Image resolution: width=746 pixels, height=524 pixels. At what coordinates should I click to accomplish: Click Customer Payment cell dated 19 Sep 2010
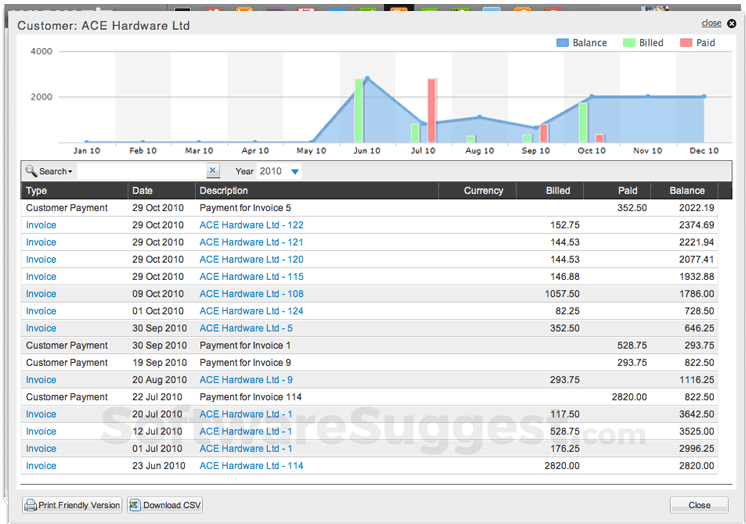point(67,363)
